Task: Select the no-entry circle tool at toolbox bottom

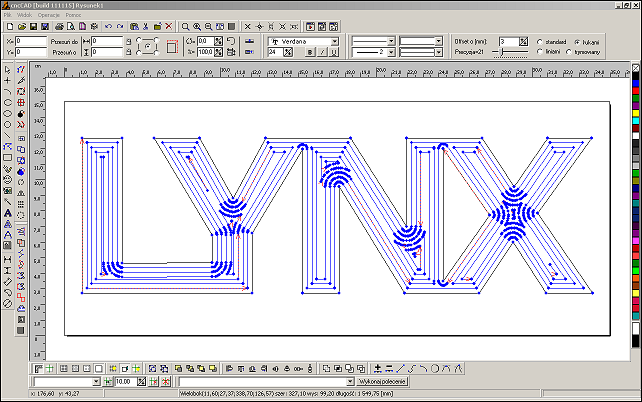Action: (x=7, y=303)
